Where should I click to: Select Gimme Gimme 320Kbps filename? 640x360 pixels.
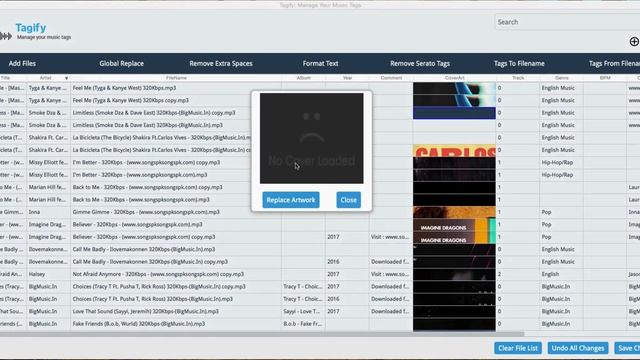(146, 212)
